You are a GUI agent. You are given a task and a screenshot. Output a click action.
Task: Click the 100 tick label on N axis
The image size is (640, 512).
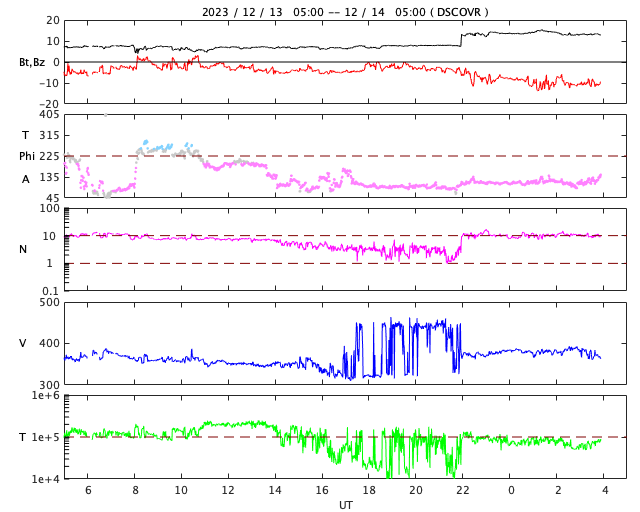click(x=49, y=208)
